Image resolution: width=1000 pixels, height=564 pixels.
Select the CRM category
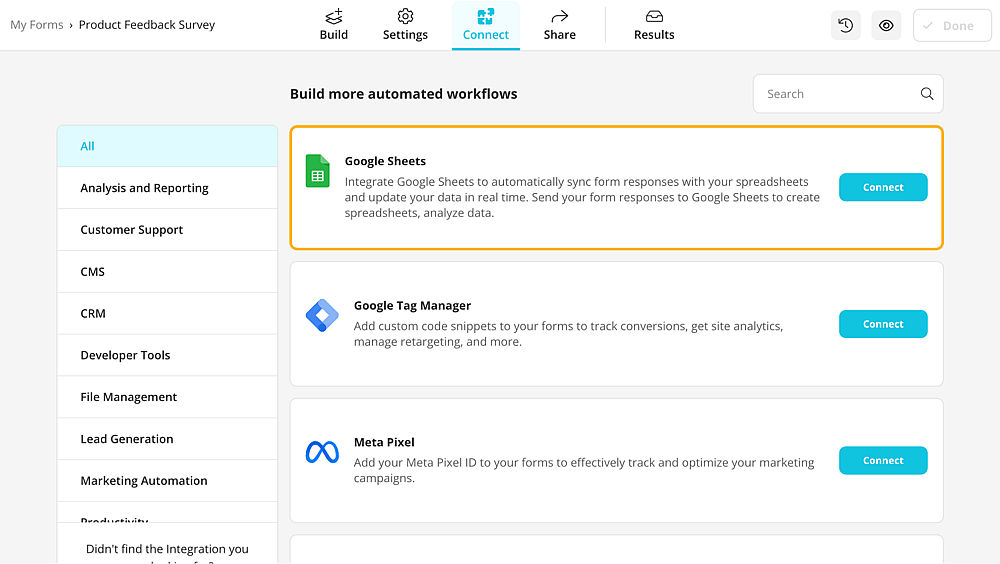point(167,313)
